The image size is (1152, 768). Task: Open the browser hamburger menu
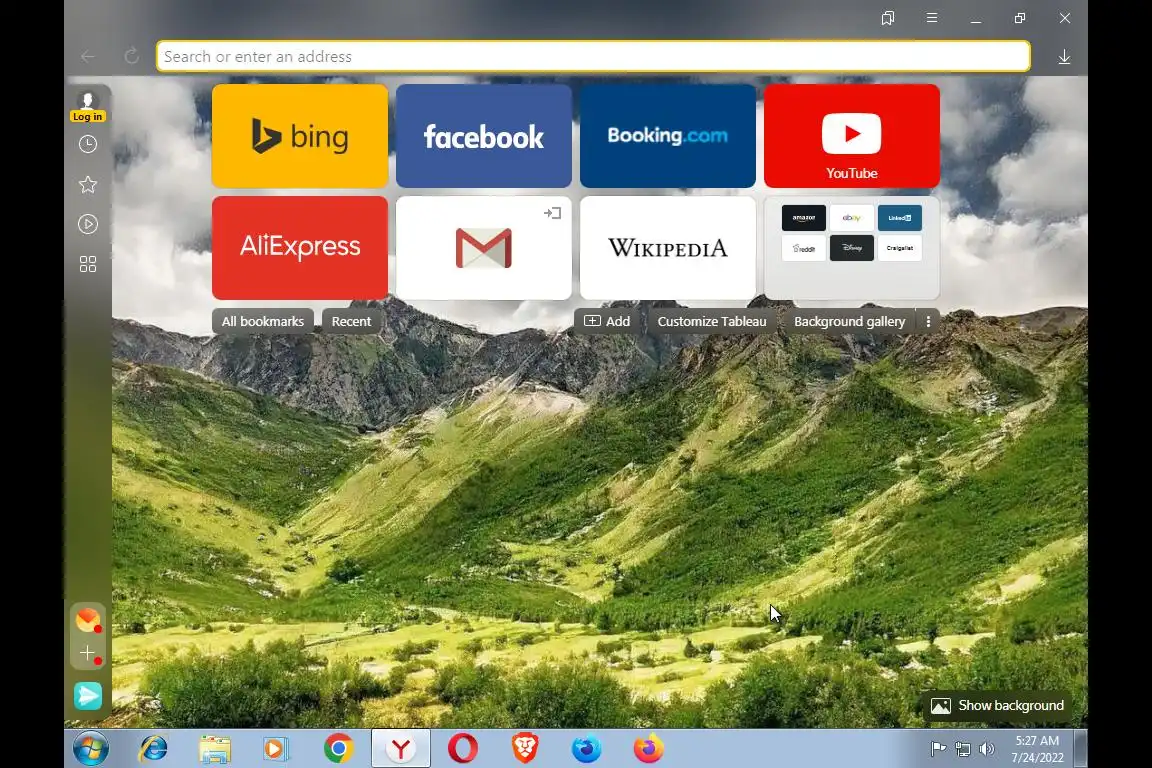click(932, 18)
